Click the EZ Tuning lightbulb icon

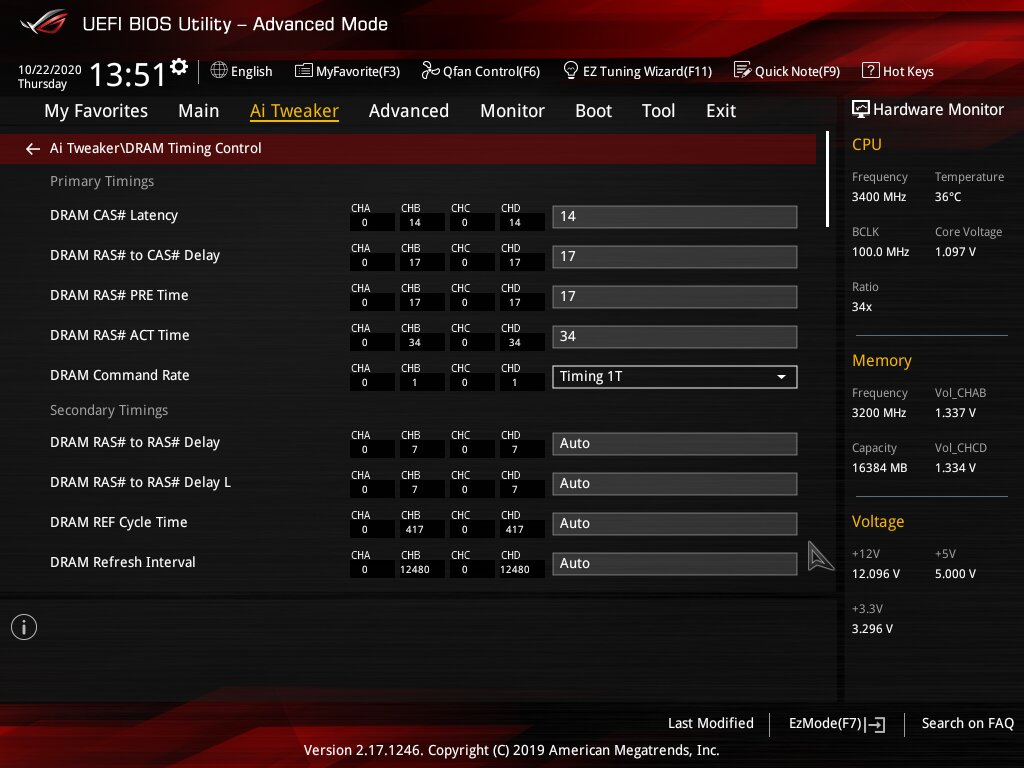coord(570,70)
